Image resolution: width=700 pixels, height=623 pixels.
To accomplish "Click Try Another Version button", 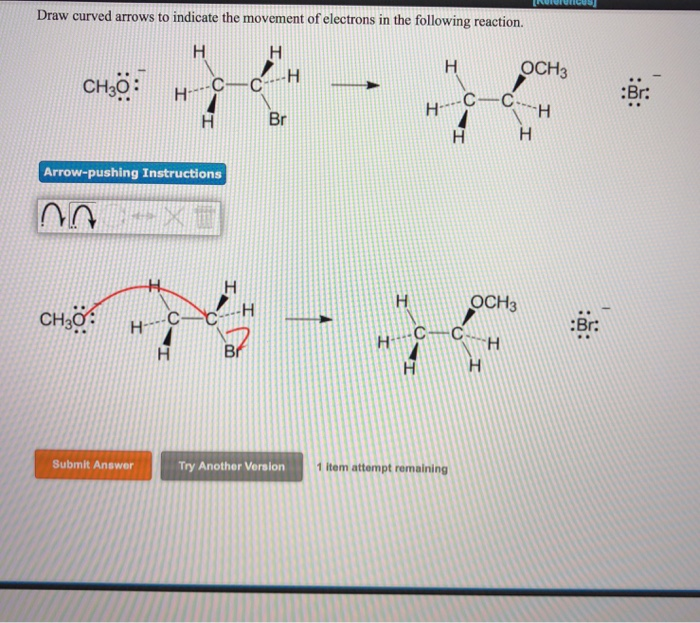I will click(231, 466).
